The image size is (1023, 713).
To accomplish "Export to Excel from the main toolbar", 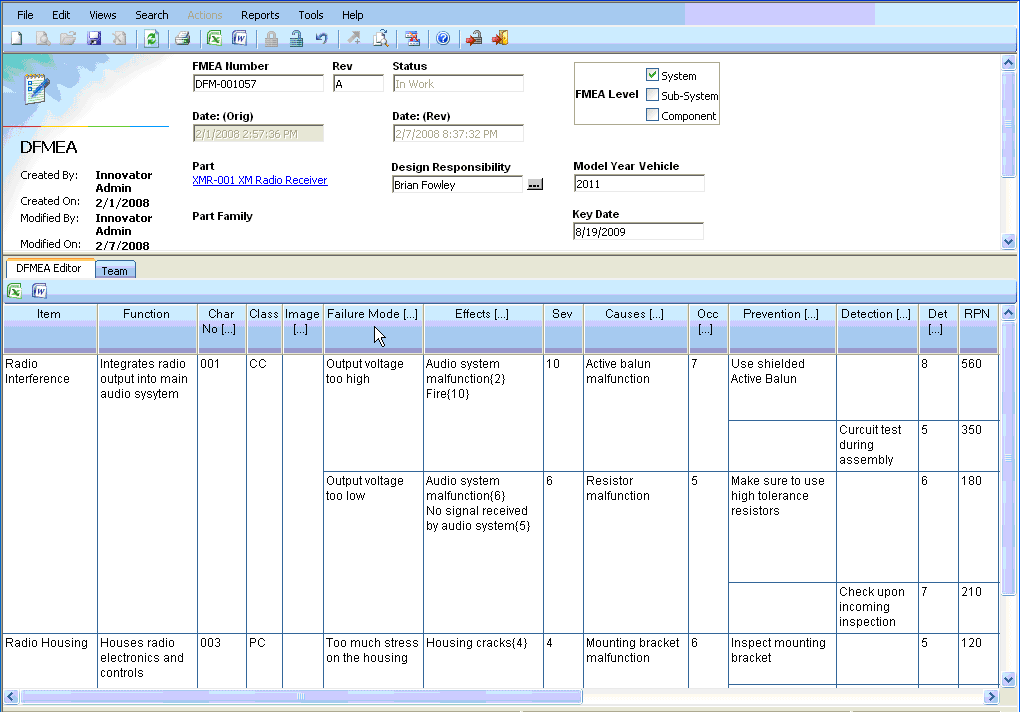I will [214, 38].
